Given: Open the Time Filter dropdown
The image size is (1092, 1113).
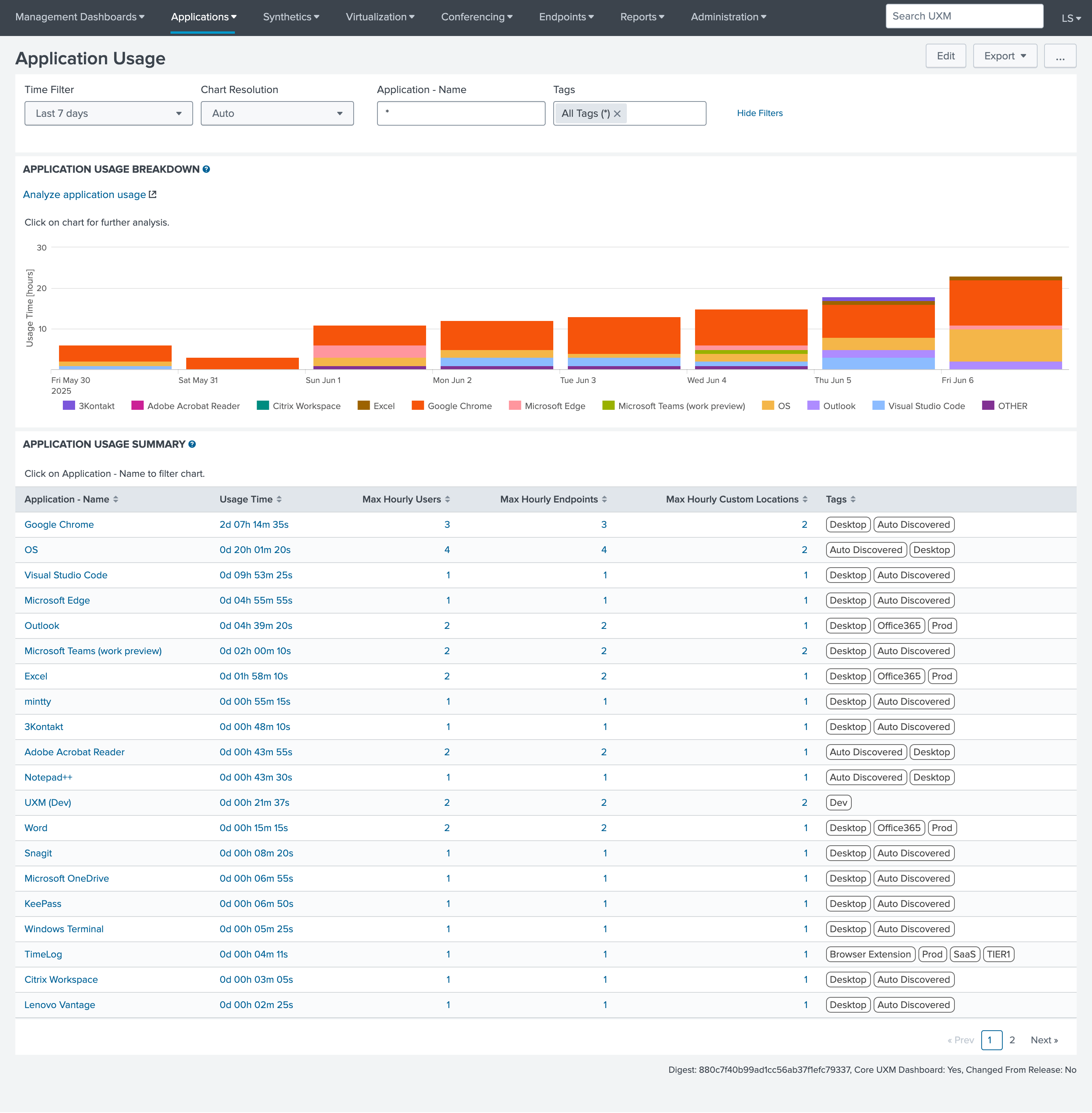Looking at the screenshot, I should [108, 113].
